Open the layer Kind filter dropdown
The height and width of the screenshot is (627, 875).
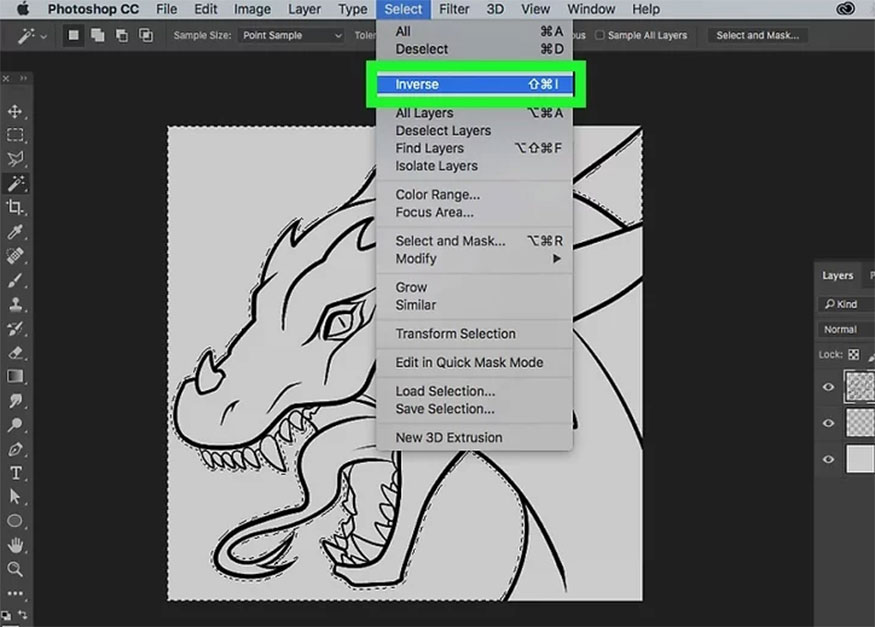click(846, 304)
